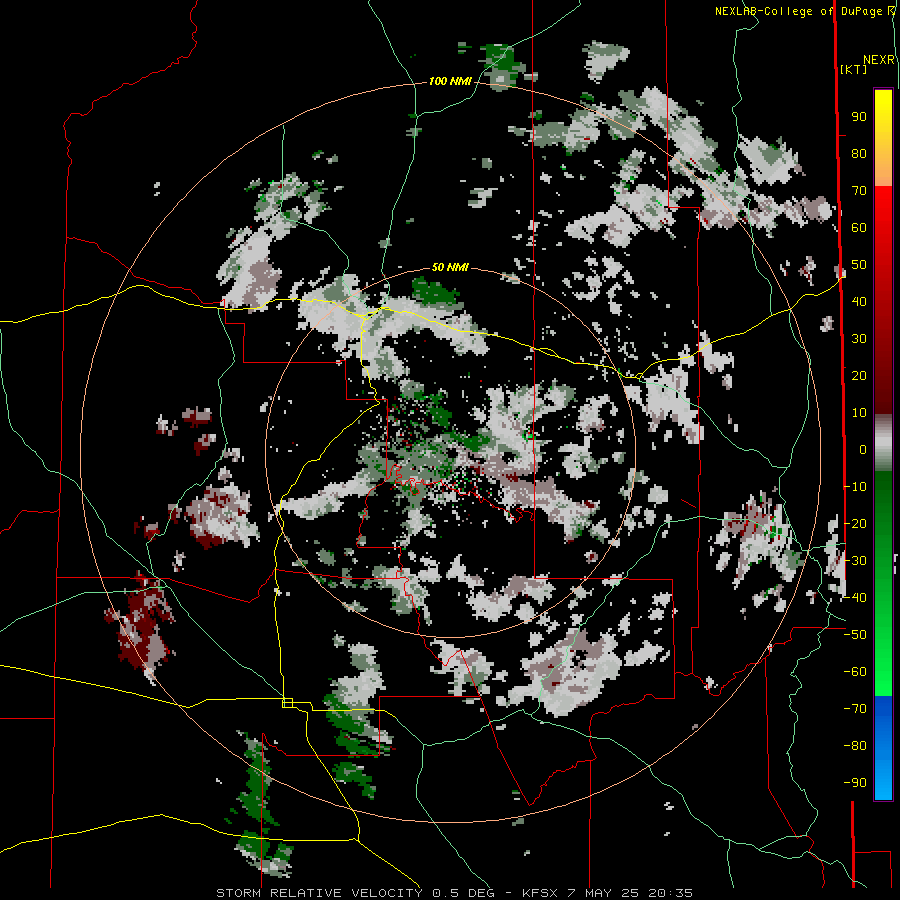This screenshot has height=900, width=900.
Task: Click the "7 MAY 25" date text
Action: [603, 893]
